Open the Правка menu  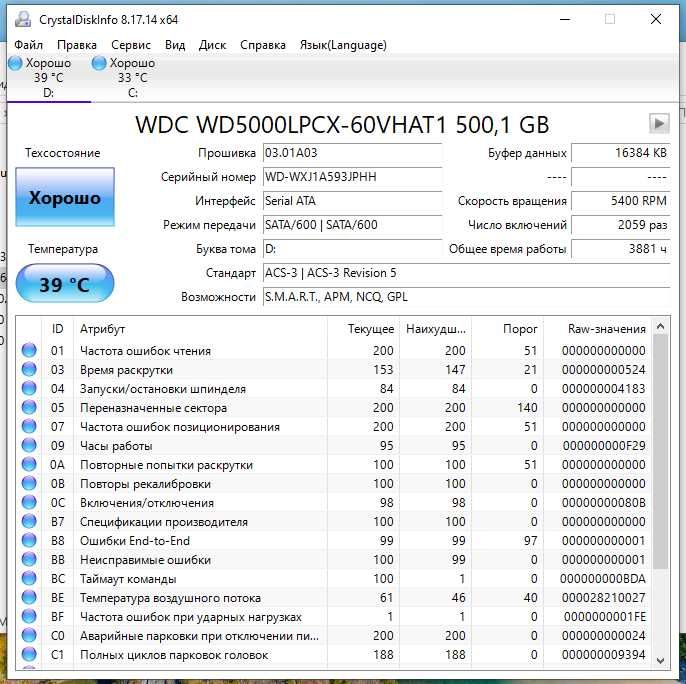77,45
